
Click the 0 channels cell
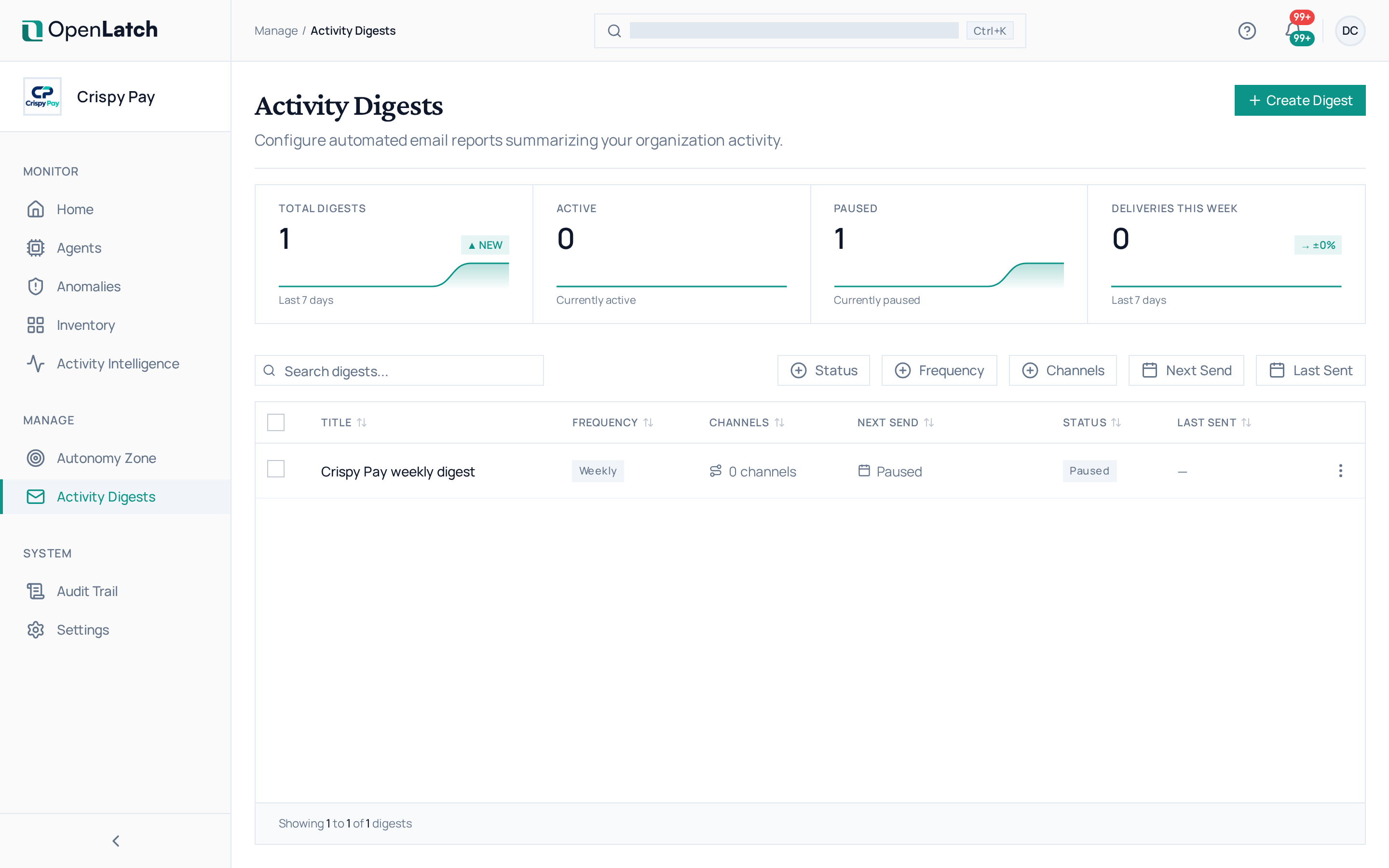click(752, 471)
